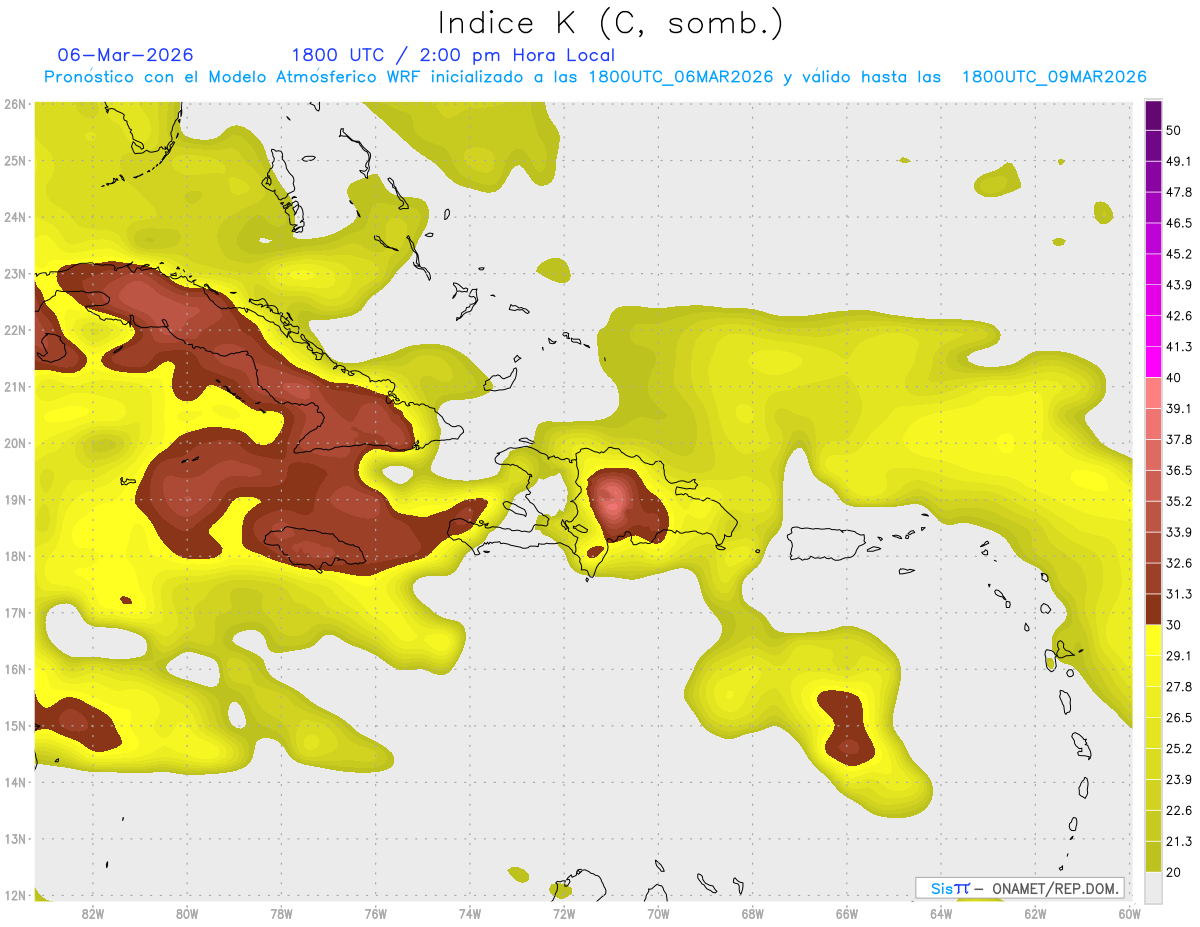Click the Puerto Rico island outline on the map
Screen dimensions: 1200x927
click(825, 543)
